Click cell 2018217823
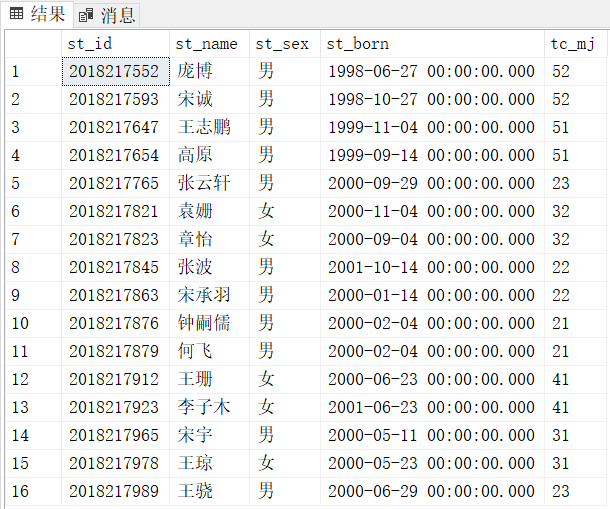 pyautogui.click(x=116, y=240)
